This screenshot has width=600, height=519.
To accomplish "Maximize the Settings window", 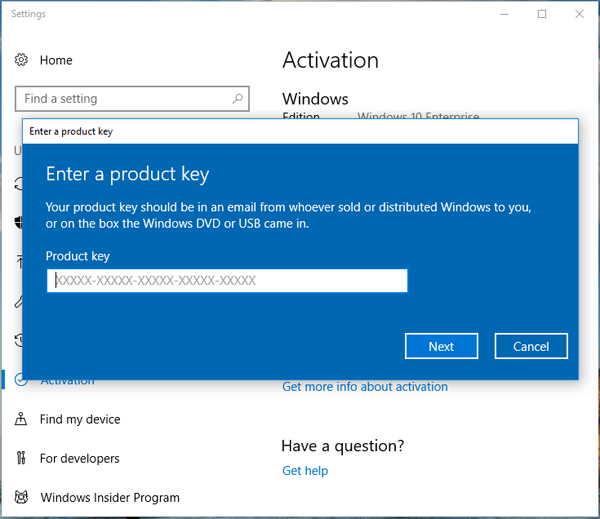I will pyautogui.click(x=542, y=14).
